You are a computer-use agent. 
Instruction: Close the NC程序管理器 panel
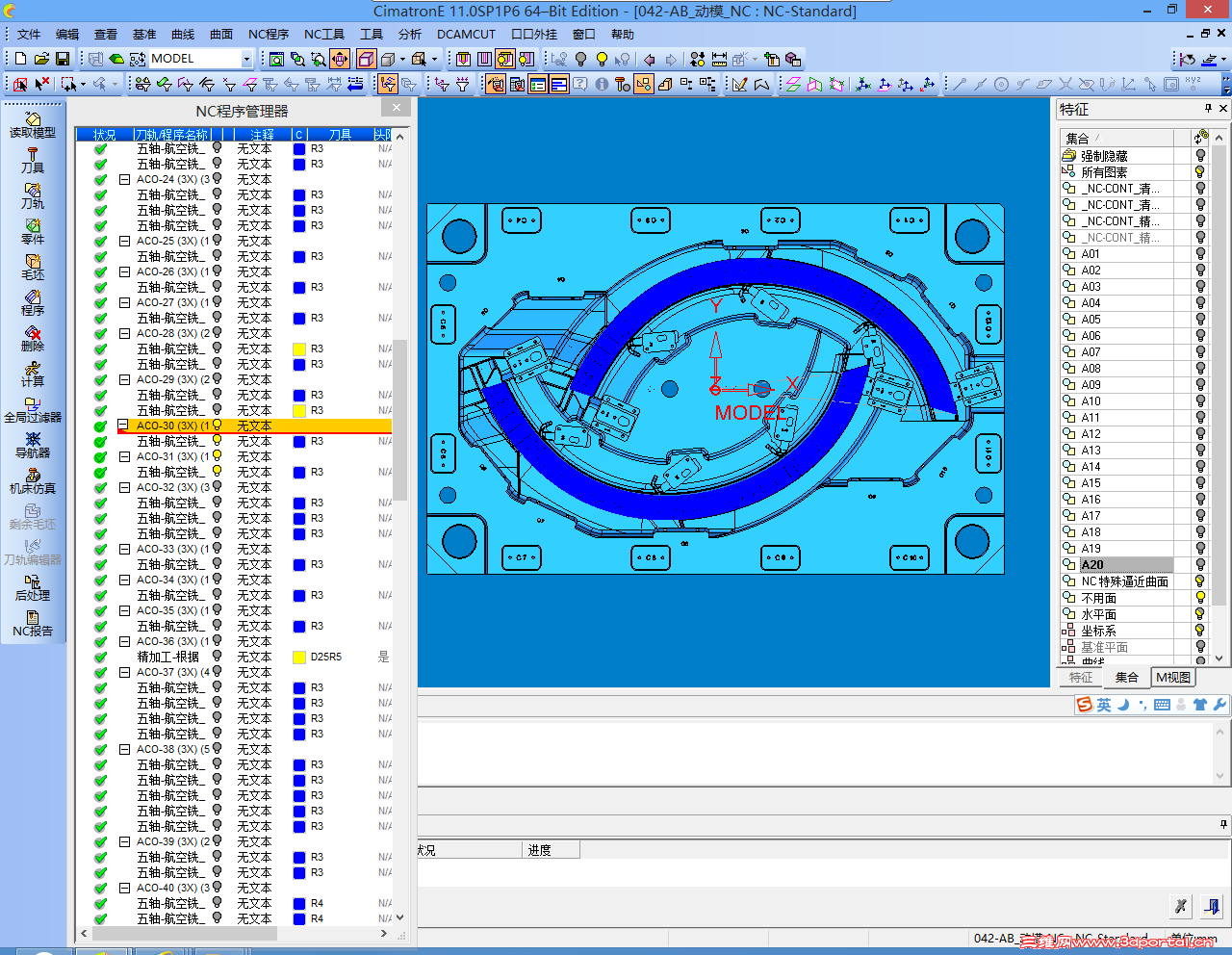pos(396,107)
